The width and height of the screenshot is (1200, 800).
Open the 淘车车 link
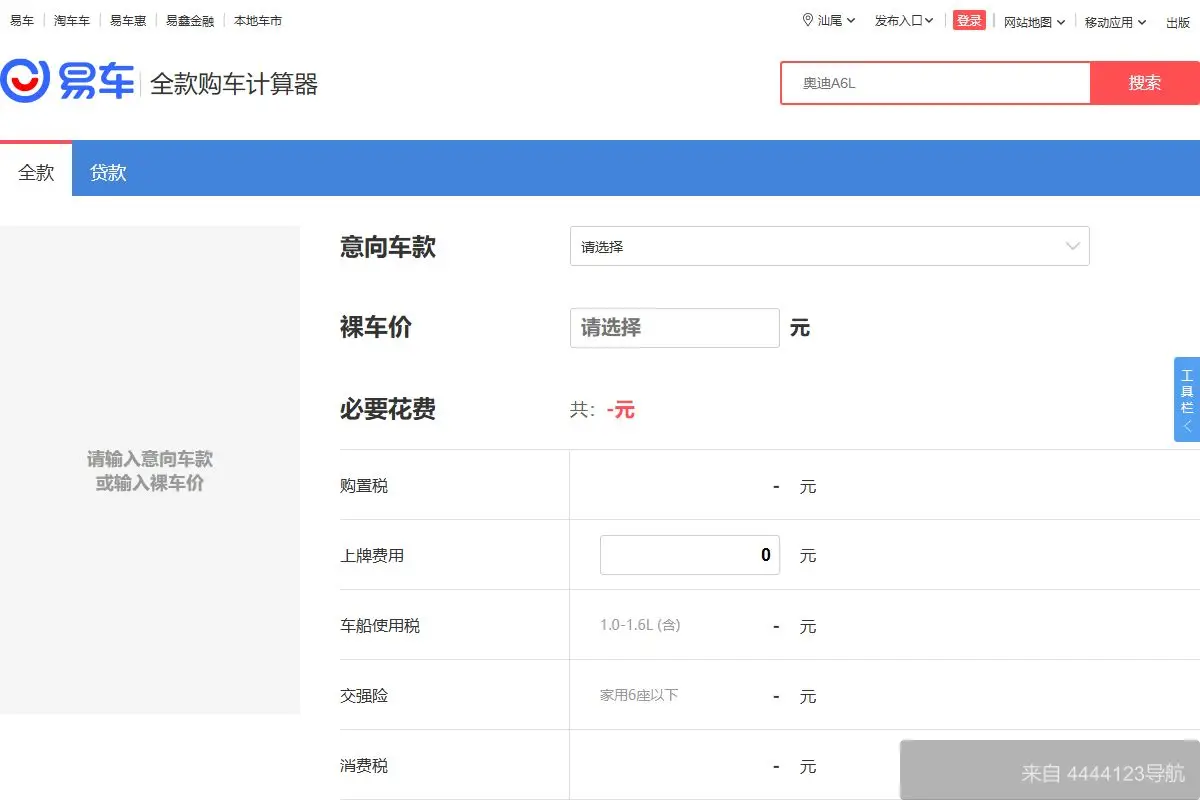pos(72,20)
